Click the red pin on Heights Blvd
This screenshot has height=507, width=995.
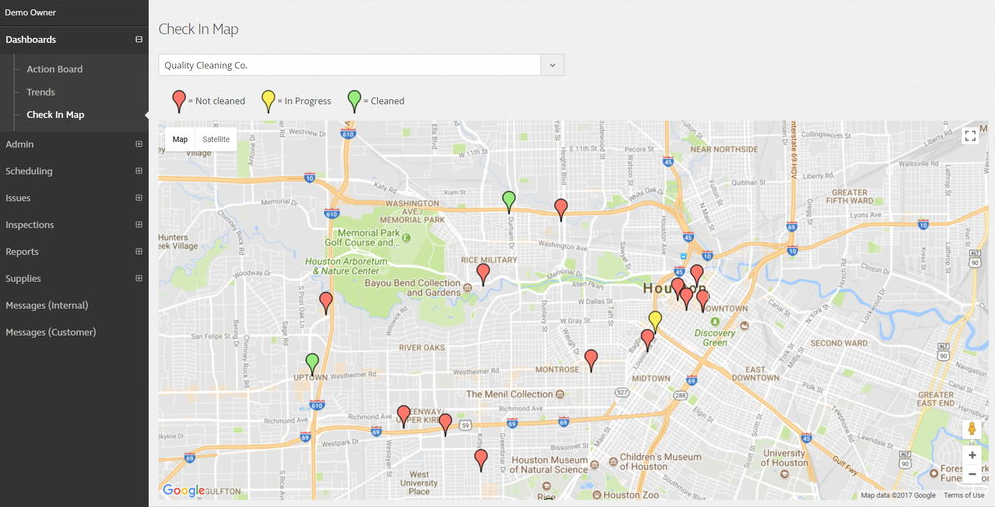click(x=560, y=209)
